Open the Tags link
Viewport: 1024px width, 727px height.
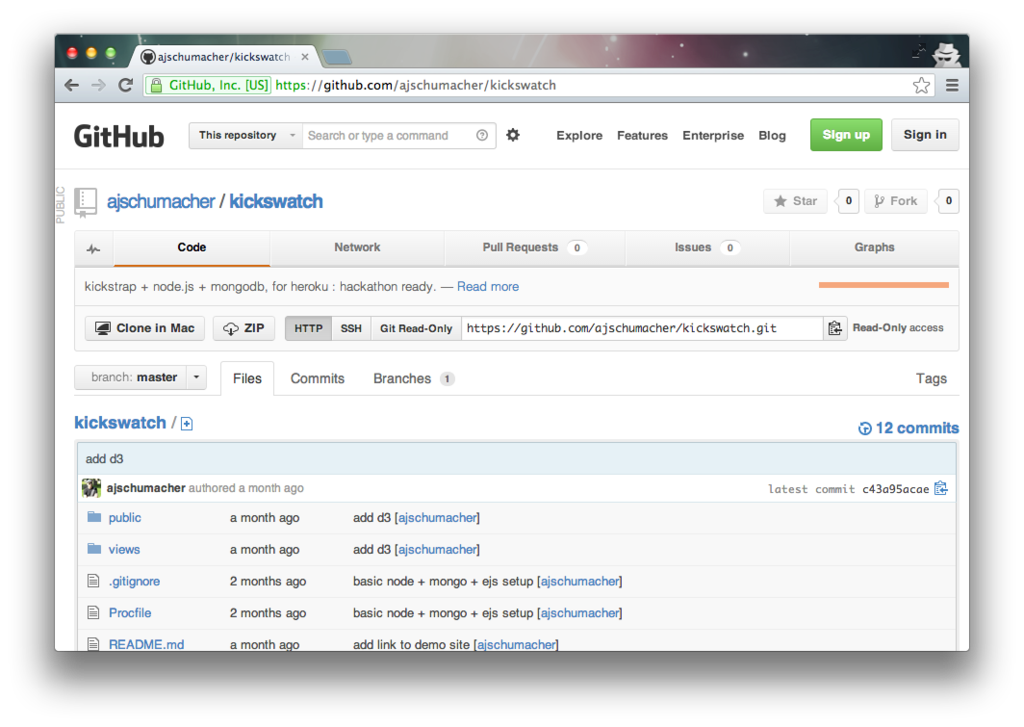[x=931, y=379]
